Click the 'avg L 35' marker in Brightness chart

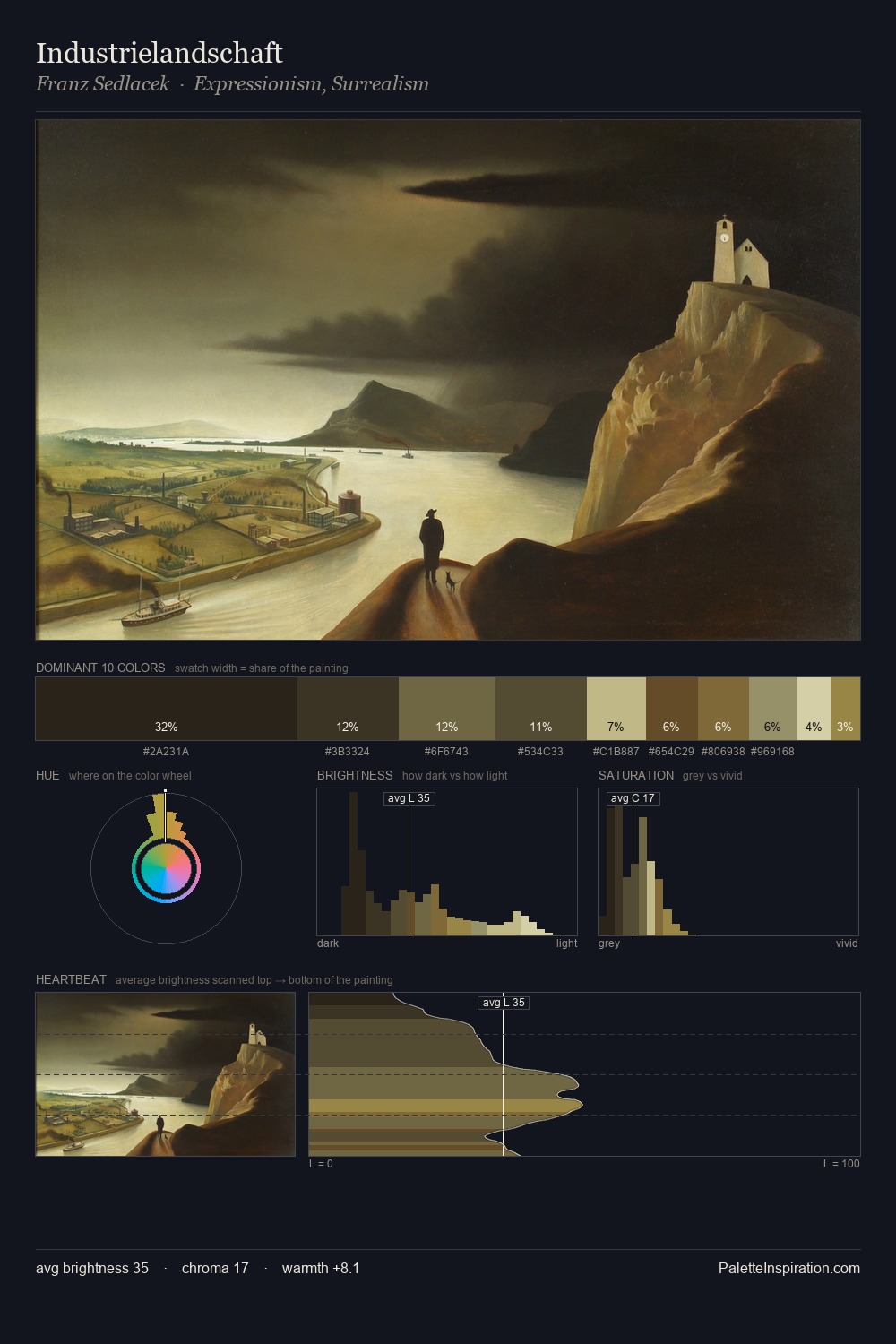[x=409, y=798]
